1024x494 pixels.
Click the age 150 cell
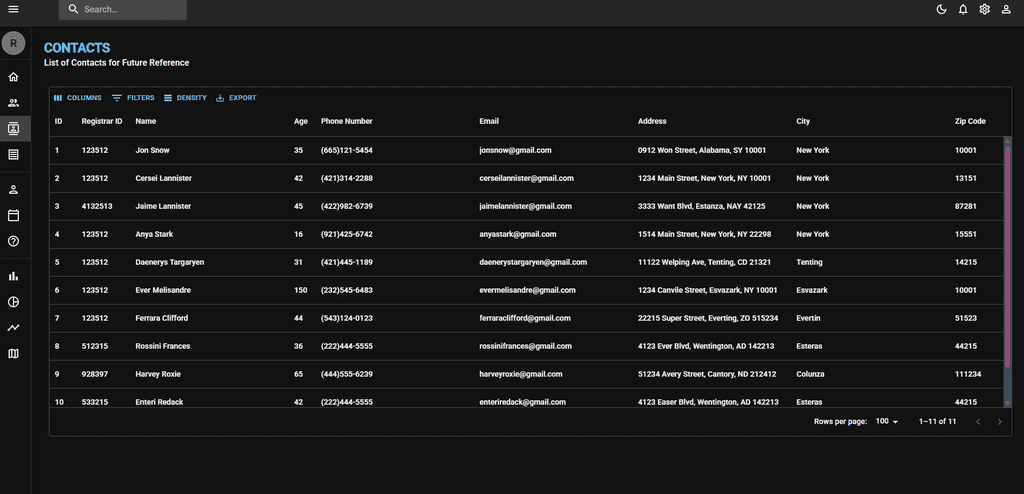(x=300, y=290)
